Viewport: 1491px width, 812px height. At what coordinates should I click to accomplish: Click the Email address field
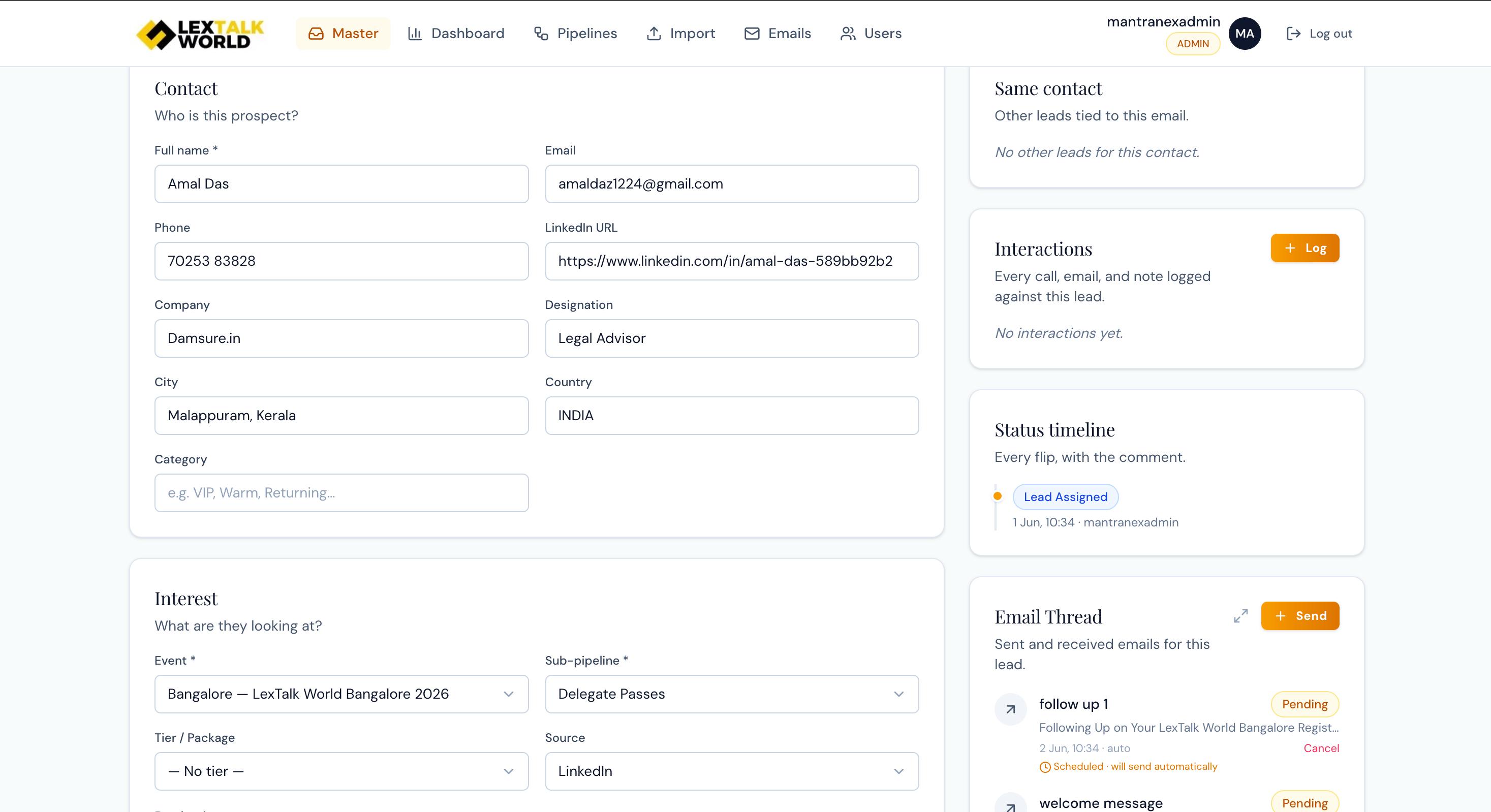[732, 184]
